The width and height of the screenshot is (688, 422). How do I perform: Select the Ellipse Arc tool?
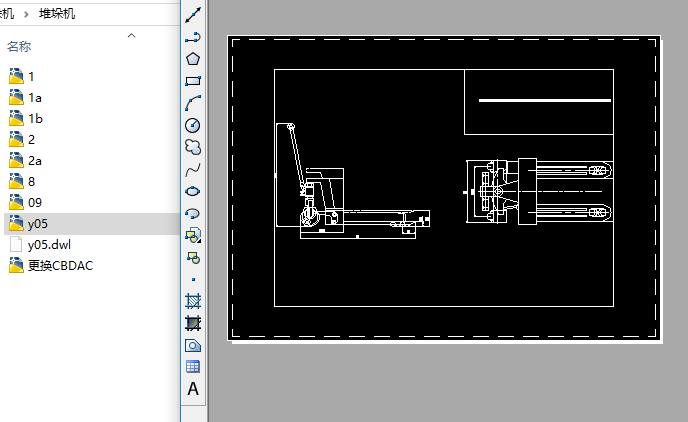(193, 214)
